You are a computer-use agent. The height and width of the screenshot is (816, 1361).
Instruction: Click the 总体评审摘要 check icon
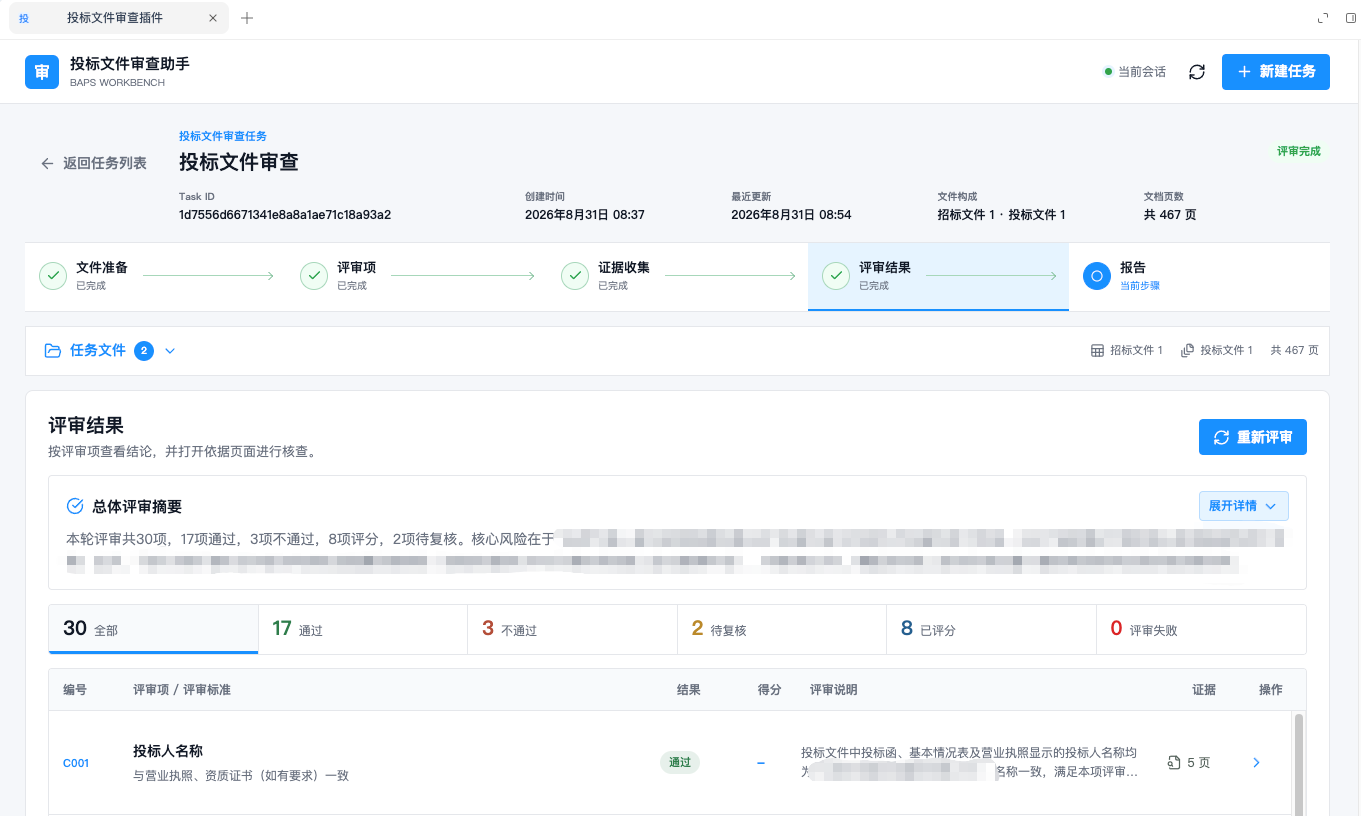[75, 506]
